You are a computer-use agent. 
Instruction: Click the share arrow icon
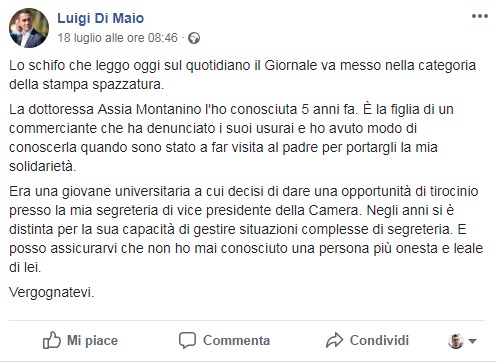334,340
